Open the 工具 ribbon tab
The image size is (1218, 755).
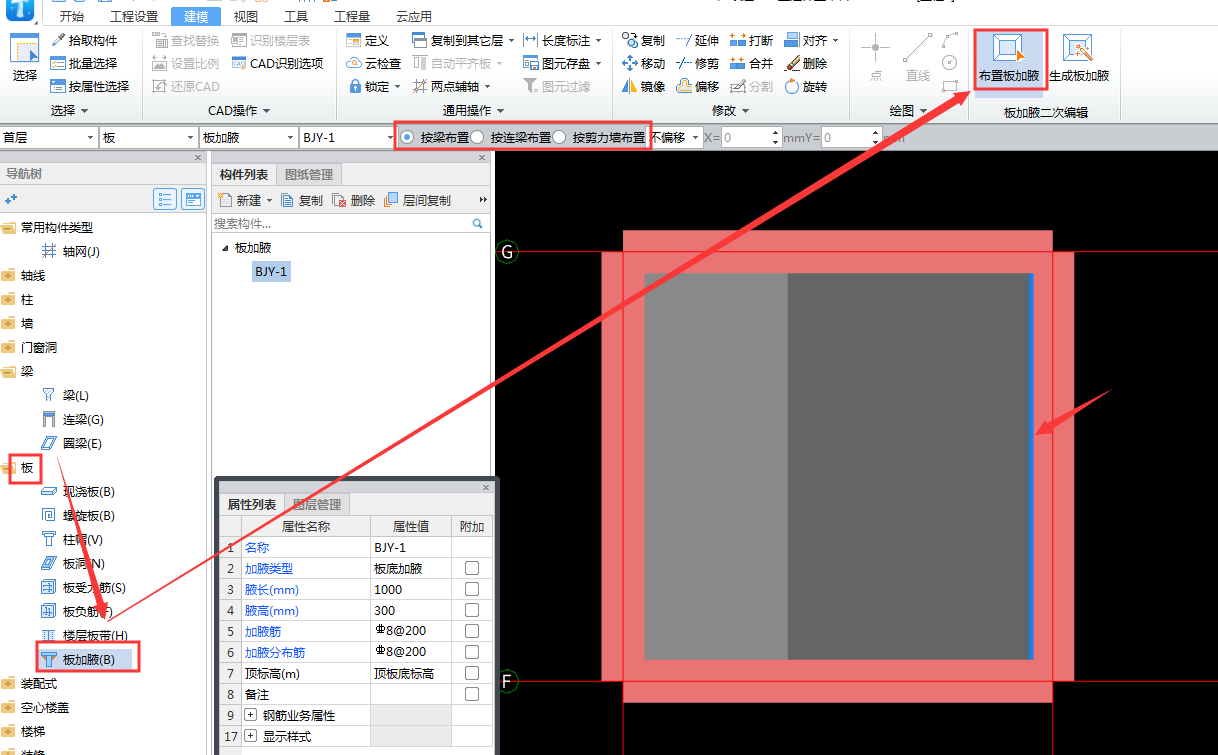click(296, 16)
